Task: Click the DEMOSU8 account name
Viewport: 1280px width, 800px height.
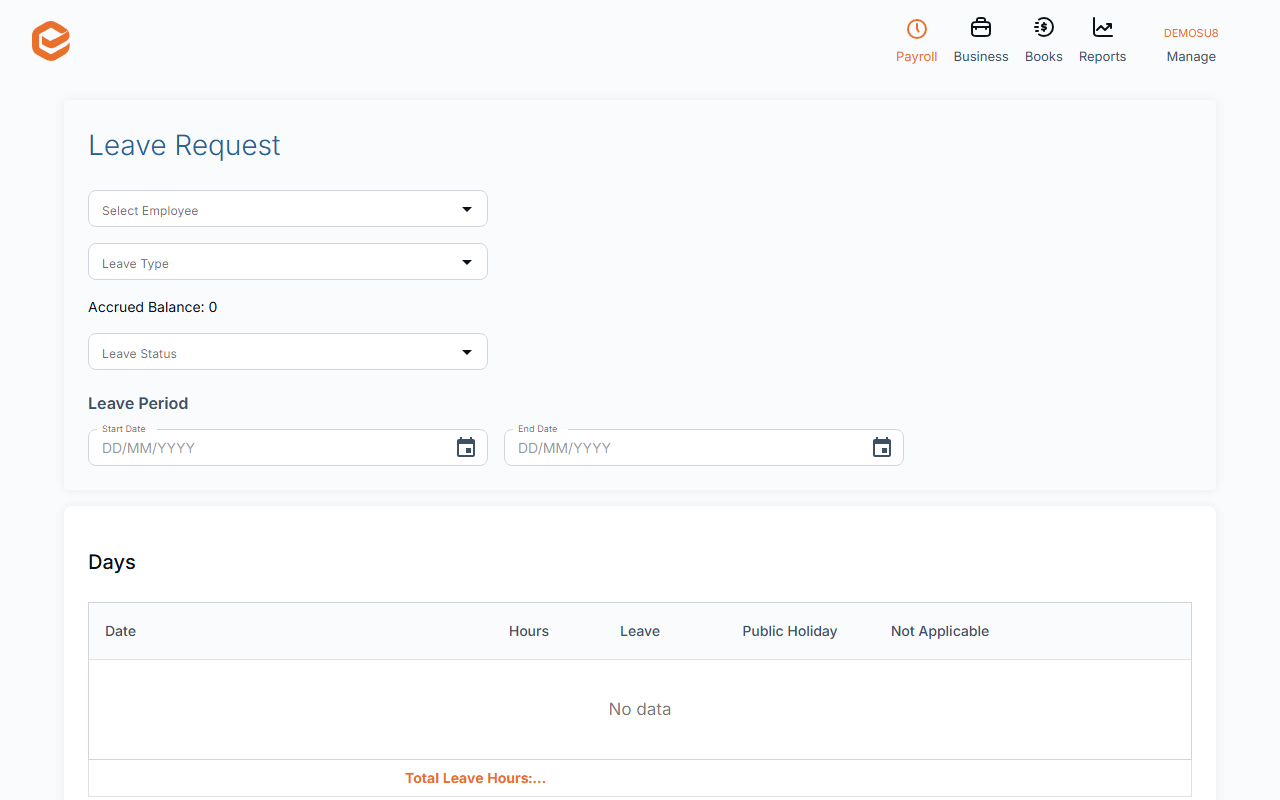Action: coord(1191,33)
